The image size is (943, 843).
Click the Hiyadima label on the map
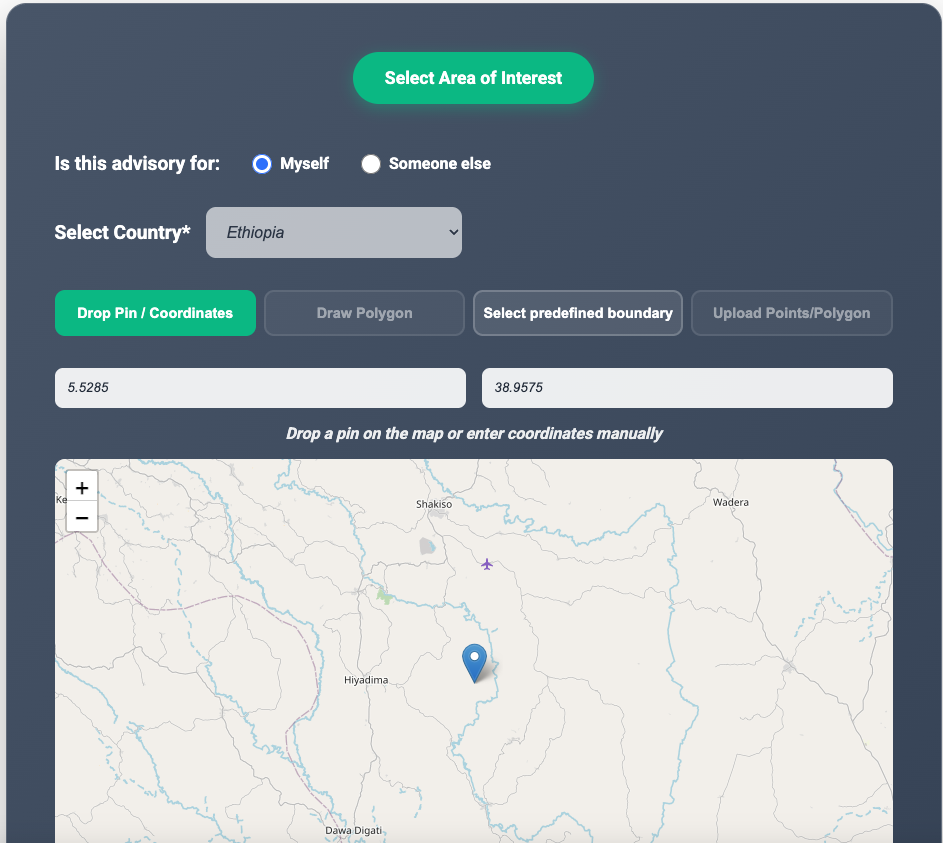(x=365, y=680)
